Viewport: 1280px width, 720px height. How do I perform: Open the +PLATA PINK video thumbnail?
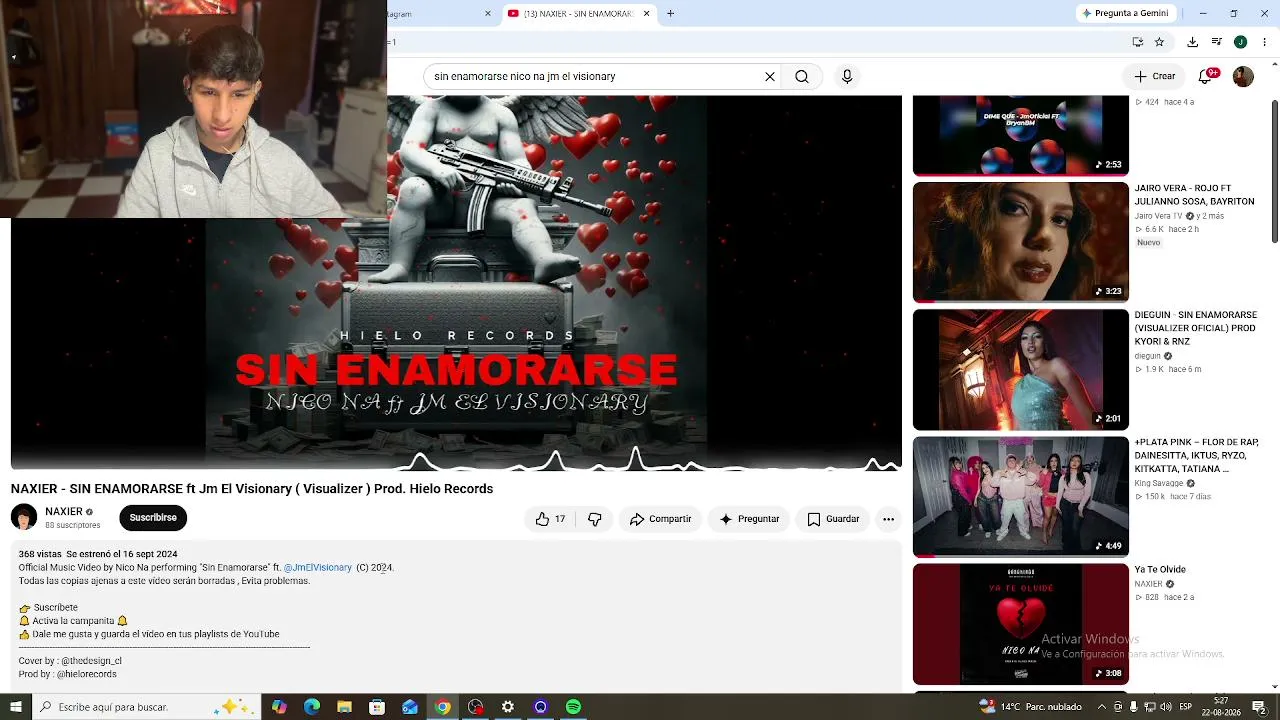pyautogui.click(x=1020, y=496)
